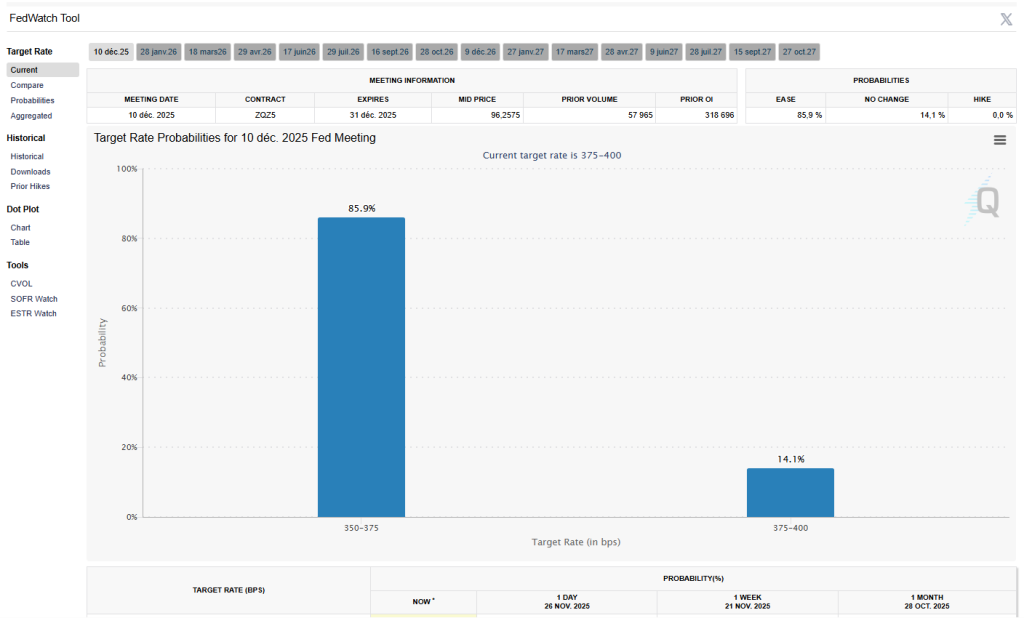Viewport: 1024px width, 618px height.
Task: Go to Downloads in the sidebar
Action: 30,171
